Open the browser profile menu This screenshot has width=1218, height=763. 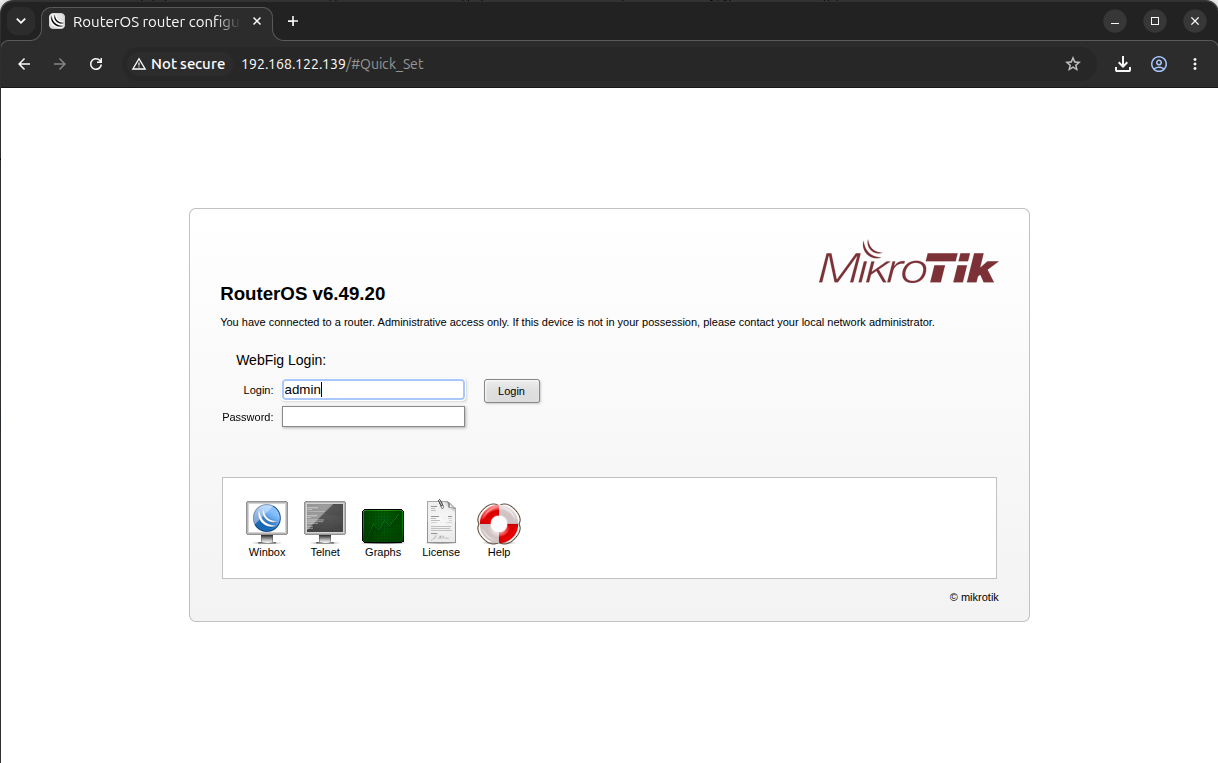[1159, 64]
